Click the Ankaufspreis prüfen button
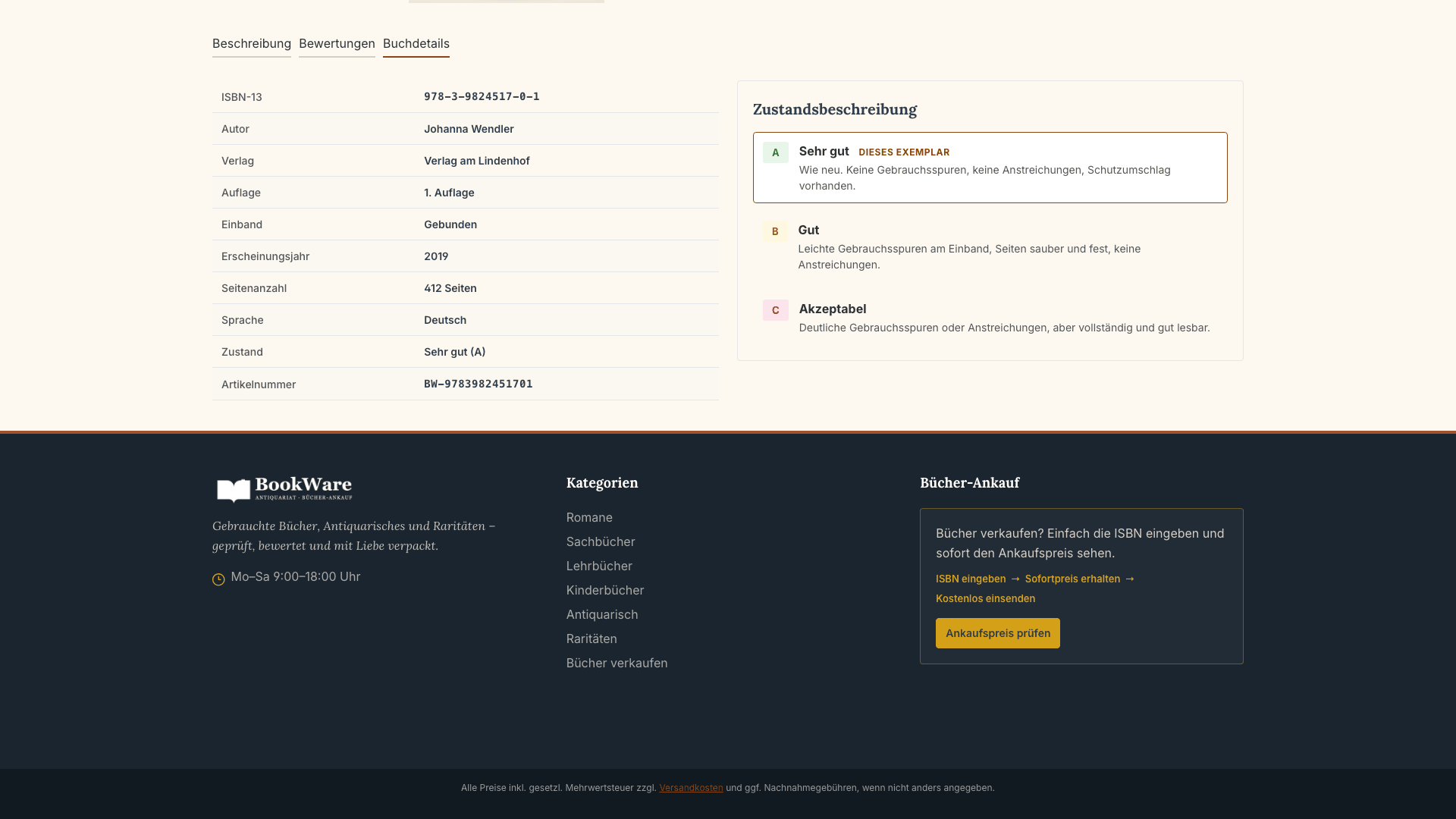Screen dimensions: 1456x819 click(x=998, y=633)
